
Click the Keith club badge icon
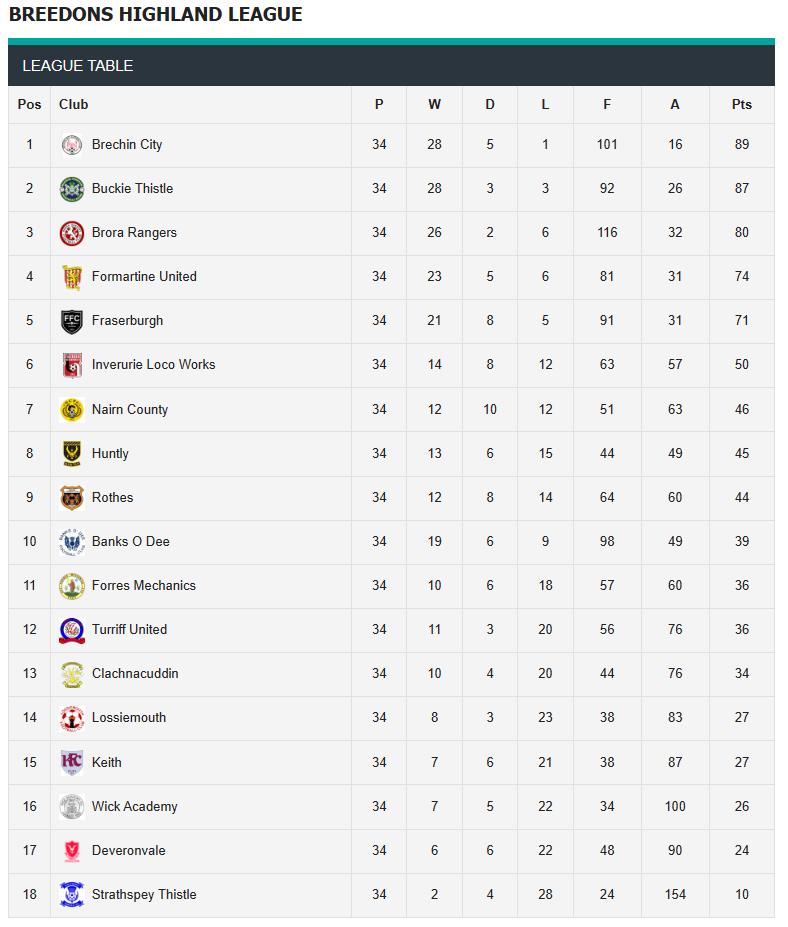tap(71, 763)
